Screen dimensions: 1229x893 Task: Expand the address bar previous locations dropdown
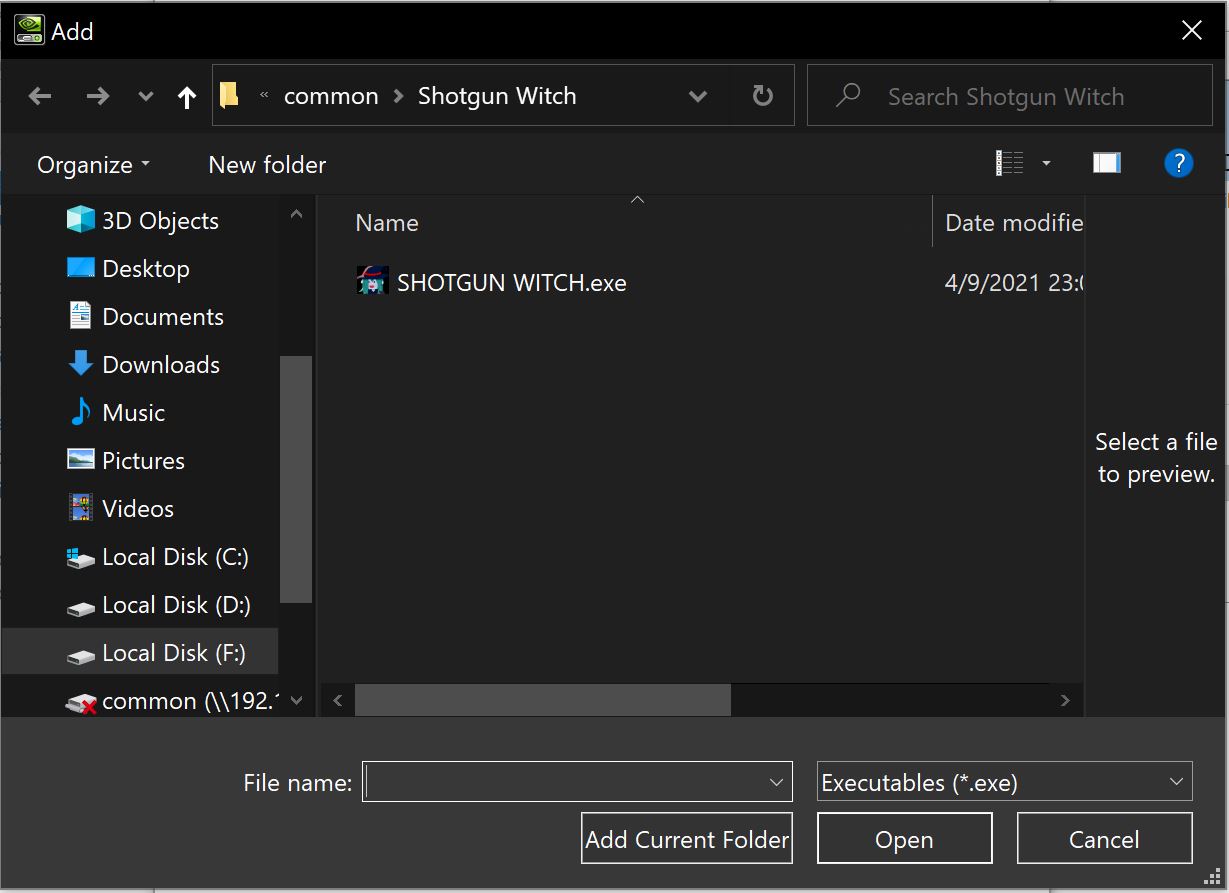(x=698, y=96)
